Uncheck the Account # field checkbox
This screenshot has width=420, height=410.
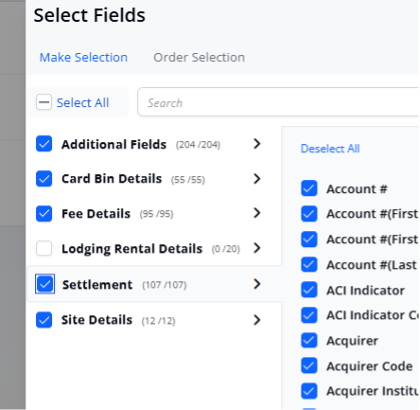click(309, 188)
